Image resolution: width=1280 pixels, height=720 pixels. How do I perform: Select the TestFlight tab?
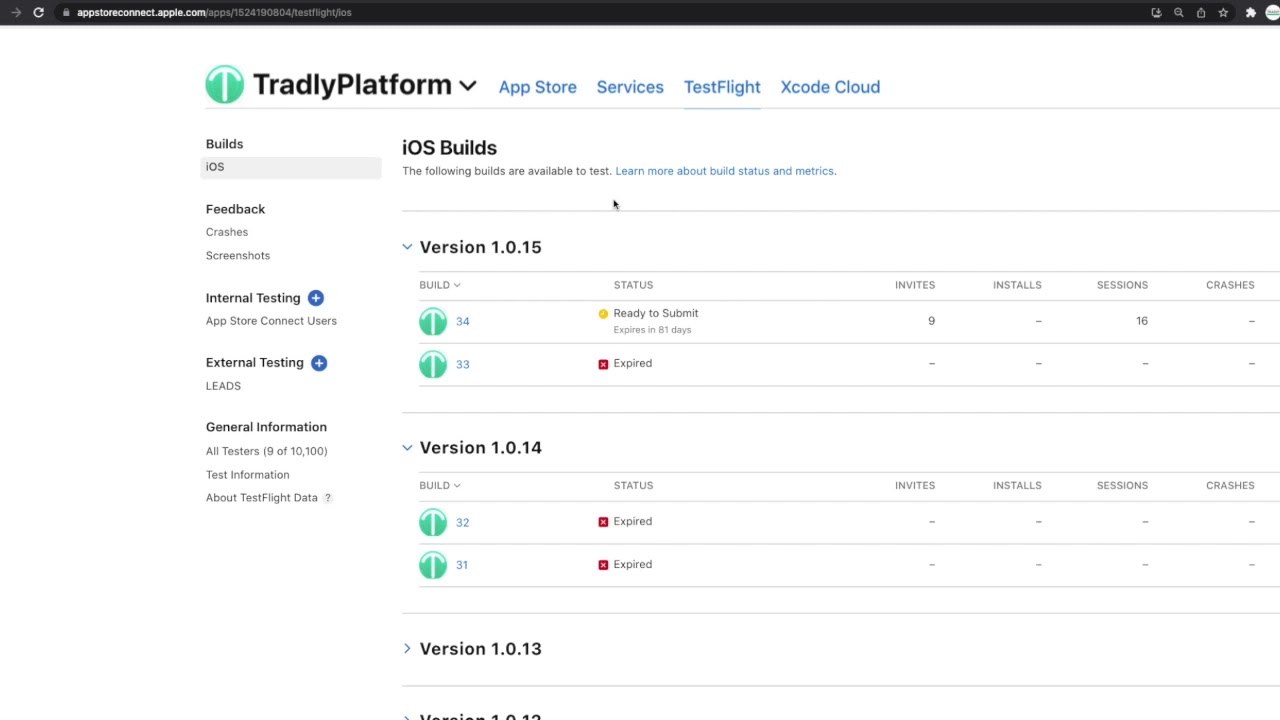tap(722, 87)
